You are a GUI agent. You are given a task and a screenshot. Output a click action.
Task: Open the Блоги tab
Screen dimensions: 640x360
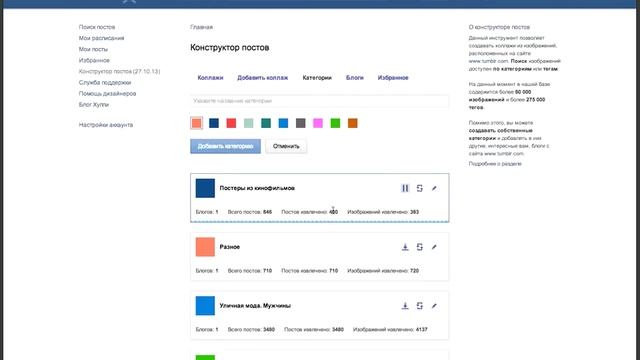pos(355,78)
